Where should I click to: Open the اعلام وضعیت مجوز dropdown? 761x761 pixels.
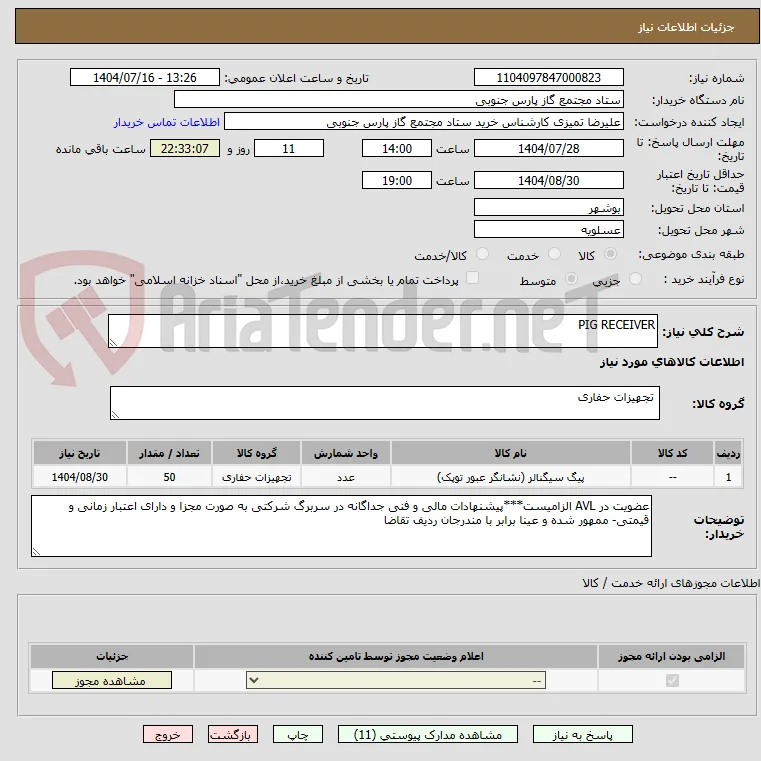pos(396,680)
